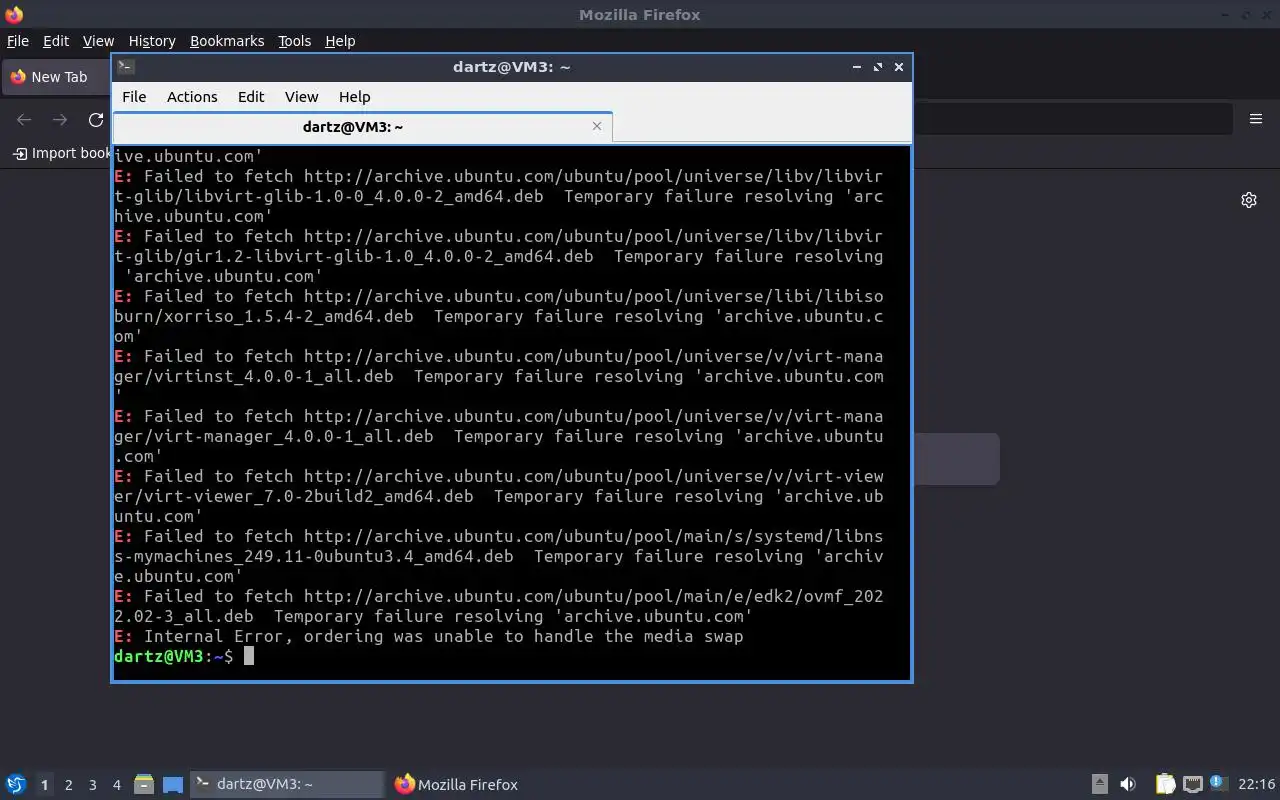Image resolution: width=1280 pixels, height=800 pixels.
Task: Open Firefox Edit menu
Action: [56, 41]
